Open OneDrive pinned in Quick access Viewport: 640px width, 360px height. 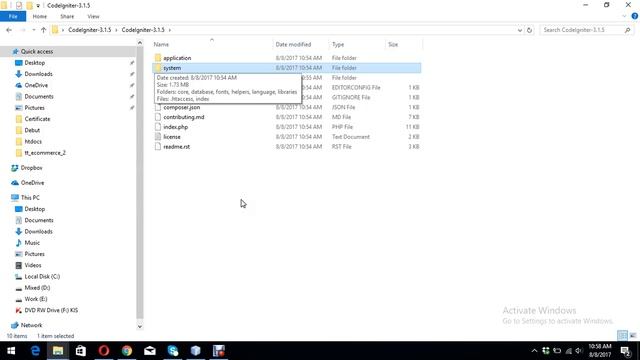pyautogui.click(x=36, y=85)
